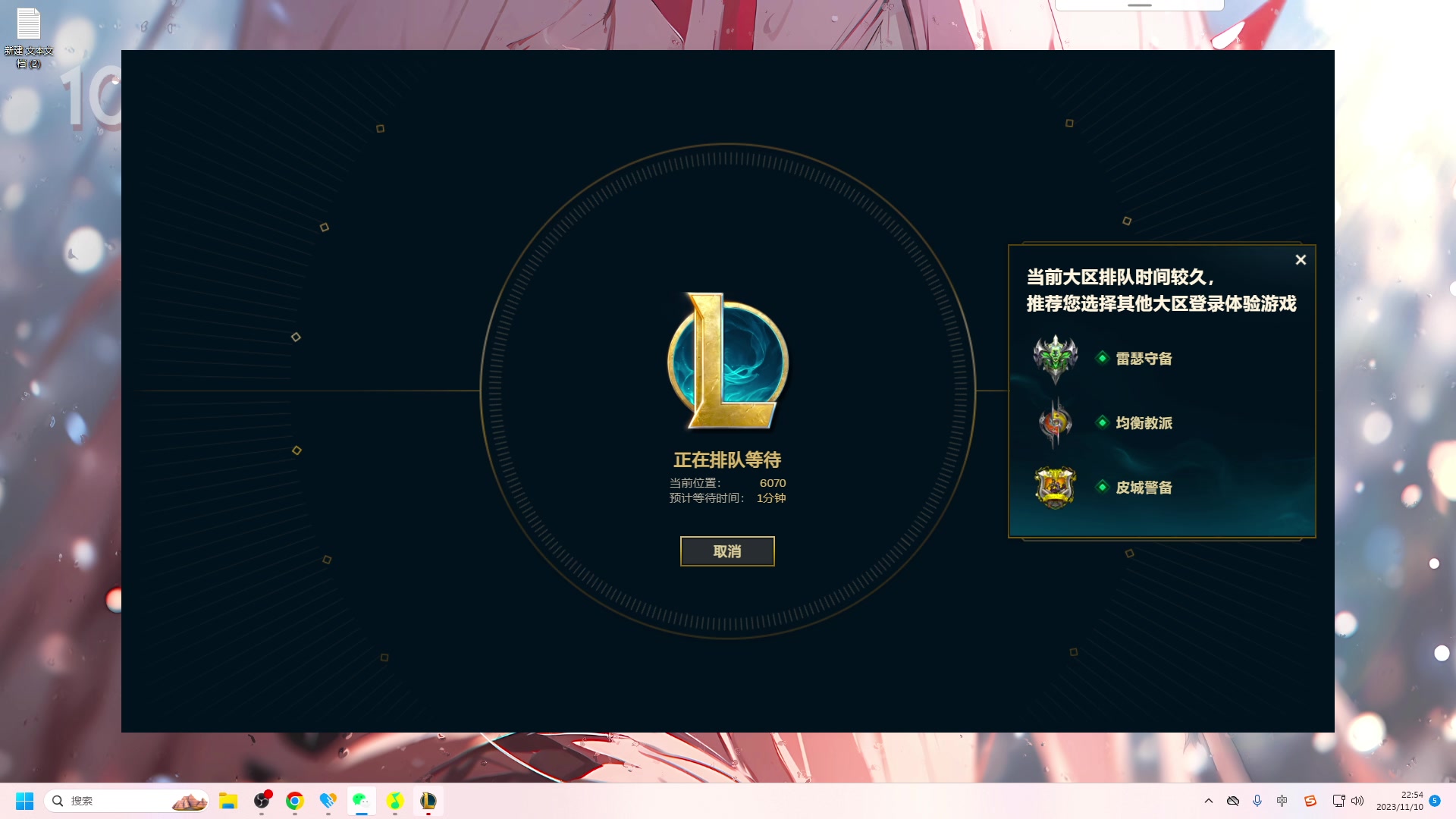Image resolution: width=1456 pixels, height=819 pixels.
Task: Open the notification badge in tray
Action: (x=1435, y=801)
